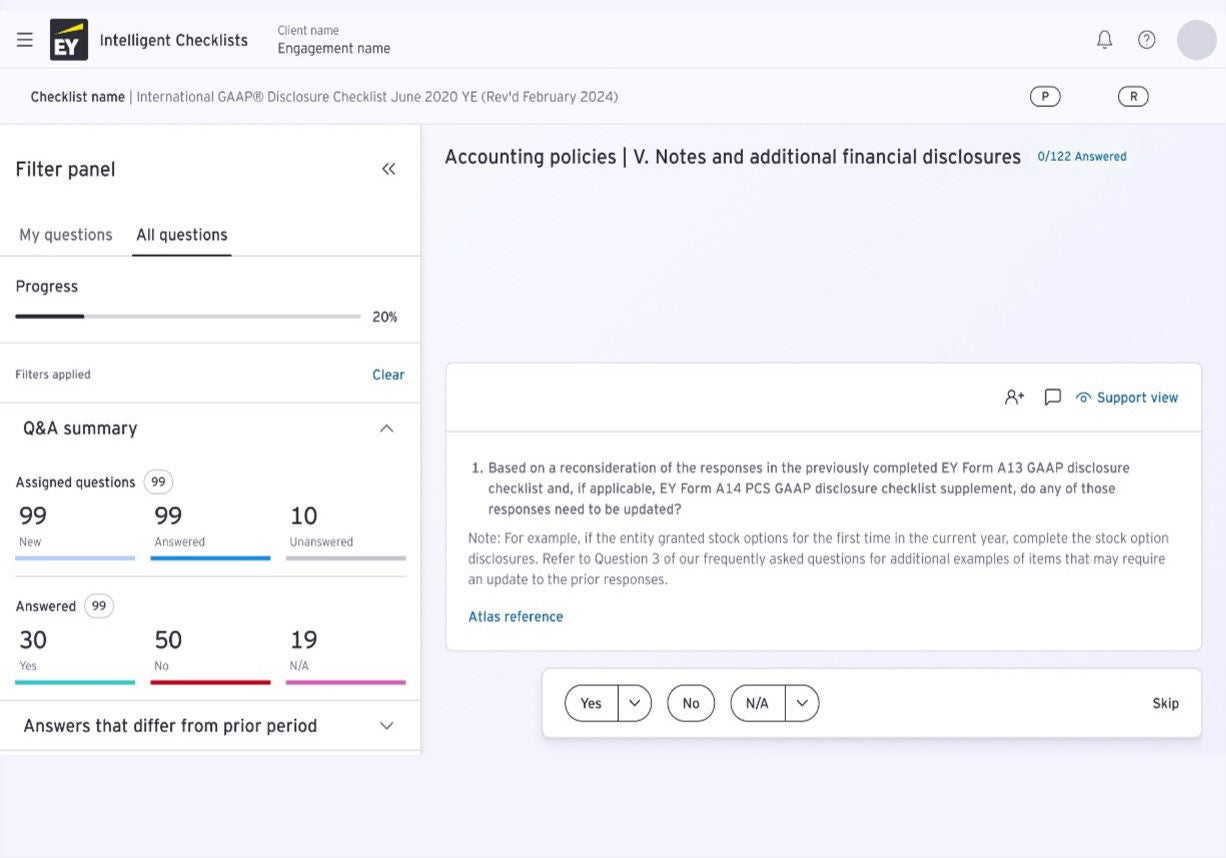Click the EY logo
This screenshot has height=858, width=1226.
click(69, 40)
